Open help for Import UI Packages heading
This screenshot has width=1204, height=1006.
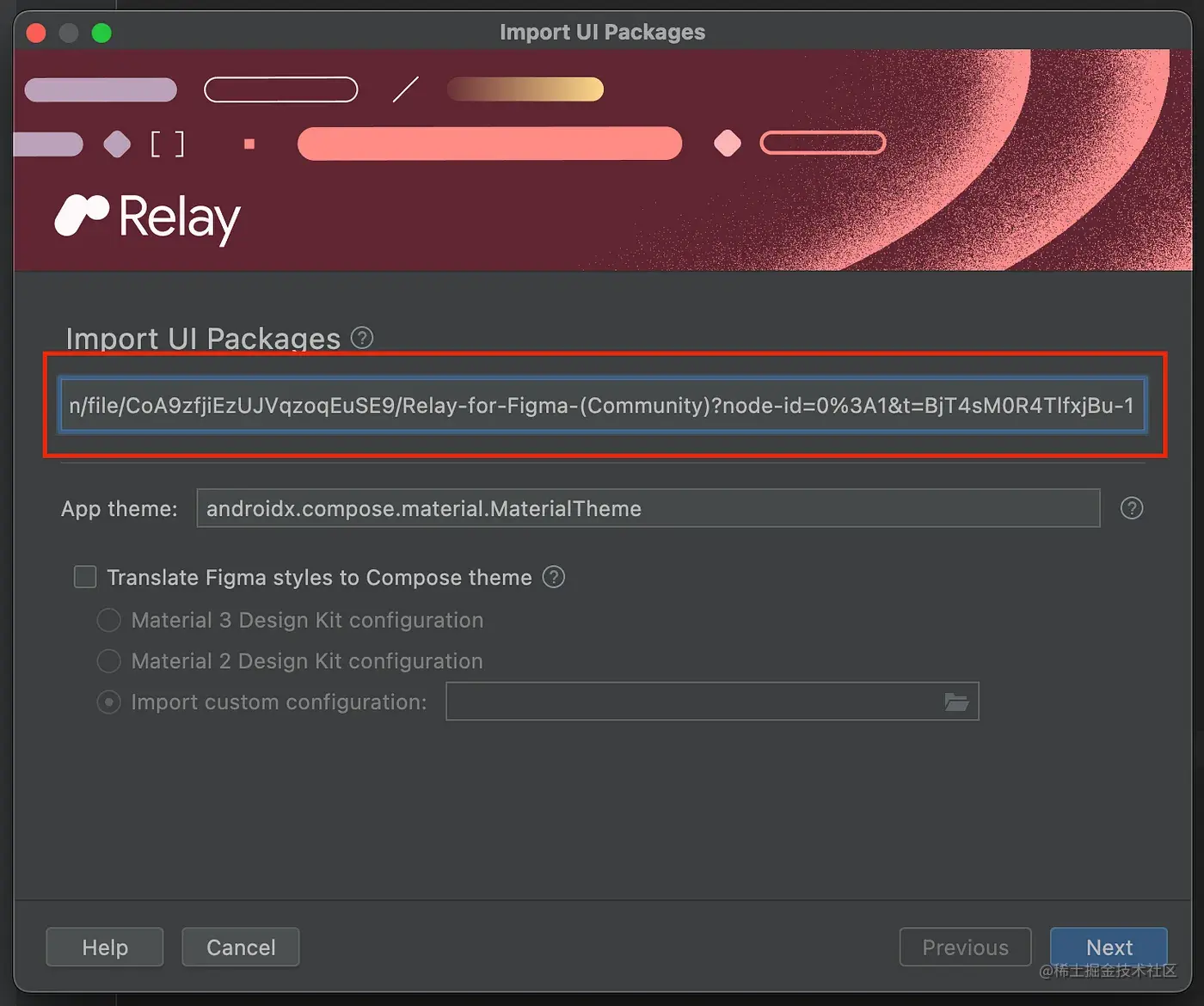tap(362, 338)
